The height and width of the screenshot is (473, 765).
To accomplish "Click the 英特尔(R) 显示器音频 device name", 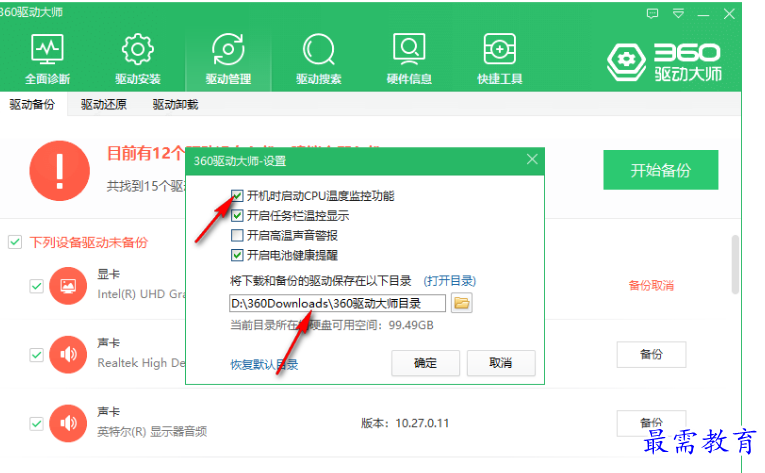I will 152,432.
